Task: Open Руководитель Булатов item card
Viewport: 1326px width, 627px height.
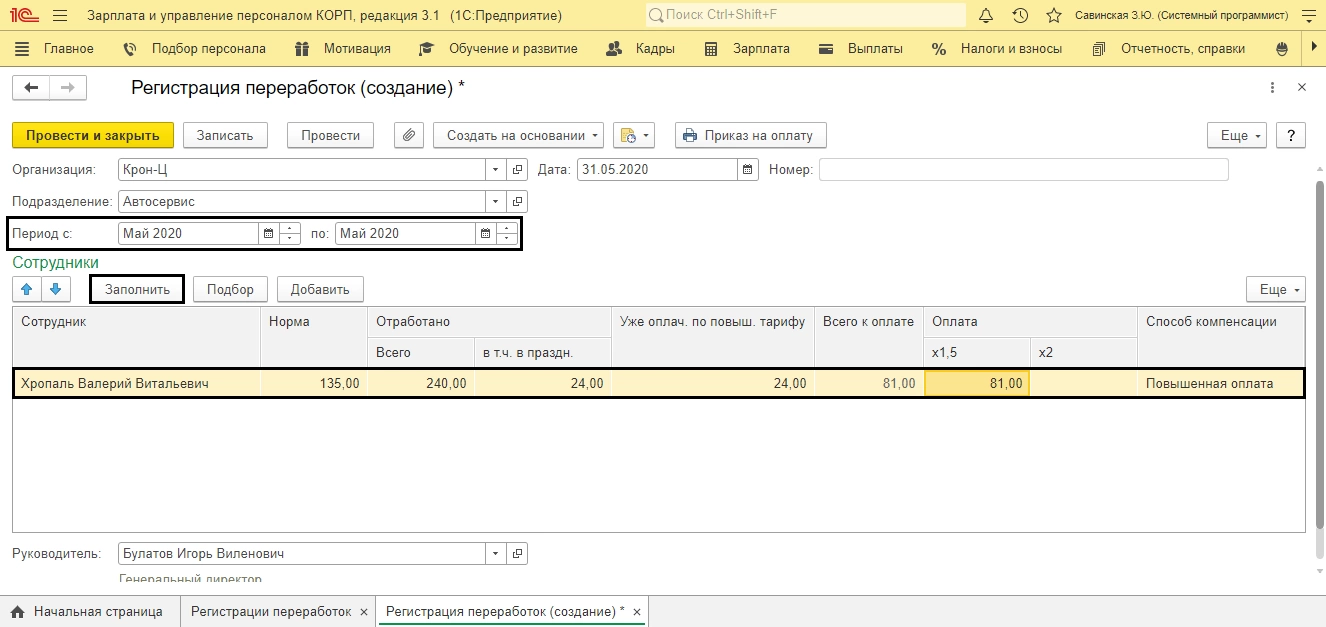Action: click(x=517, y=553)
